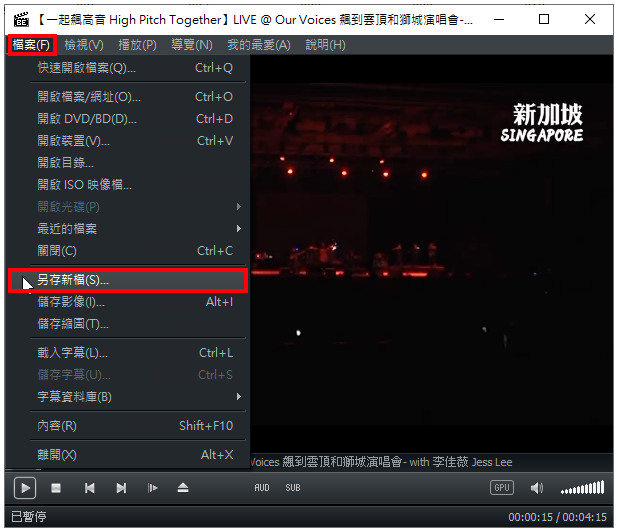Expand the 字幕資料庫(B) submenu

click(x=129, y=397)
